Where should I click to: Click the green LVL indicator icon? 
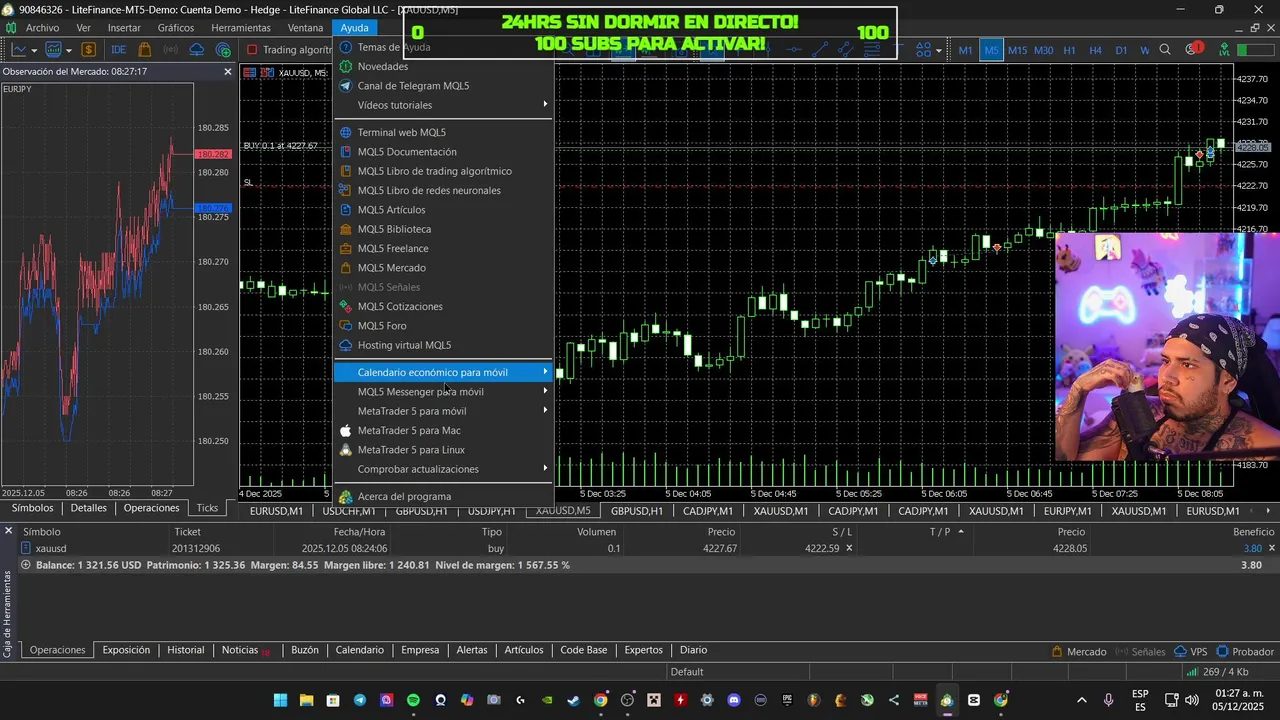[1225, 50]
